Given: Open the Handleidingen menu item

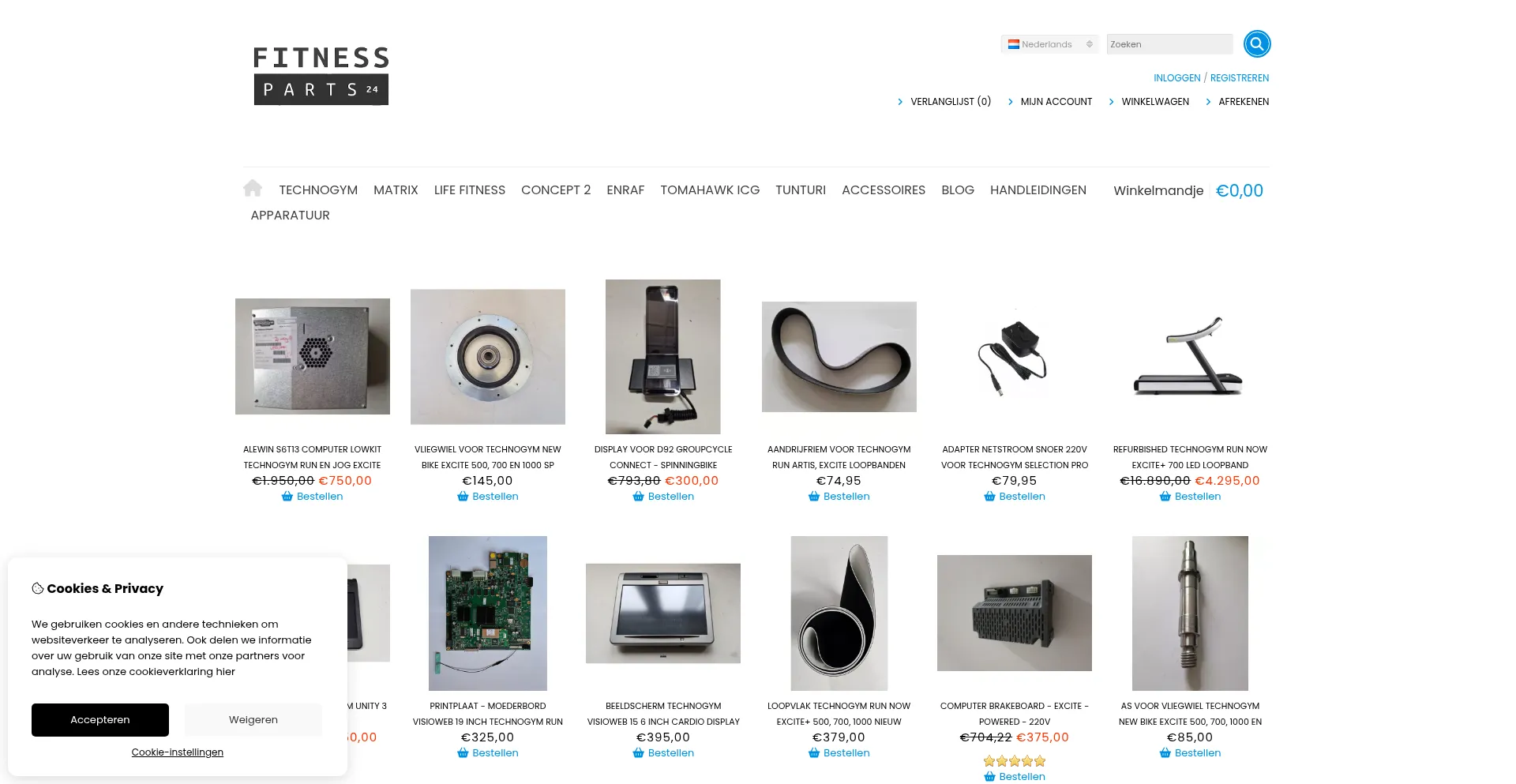Looking at the screenshot, I should click(x=1038, y=190).
